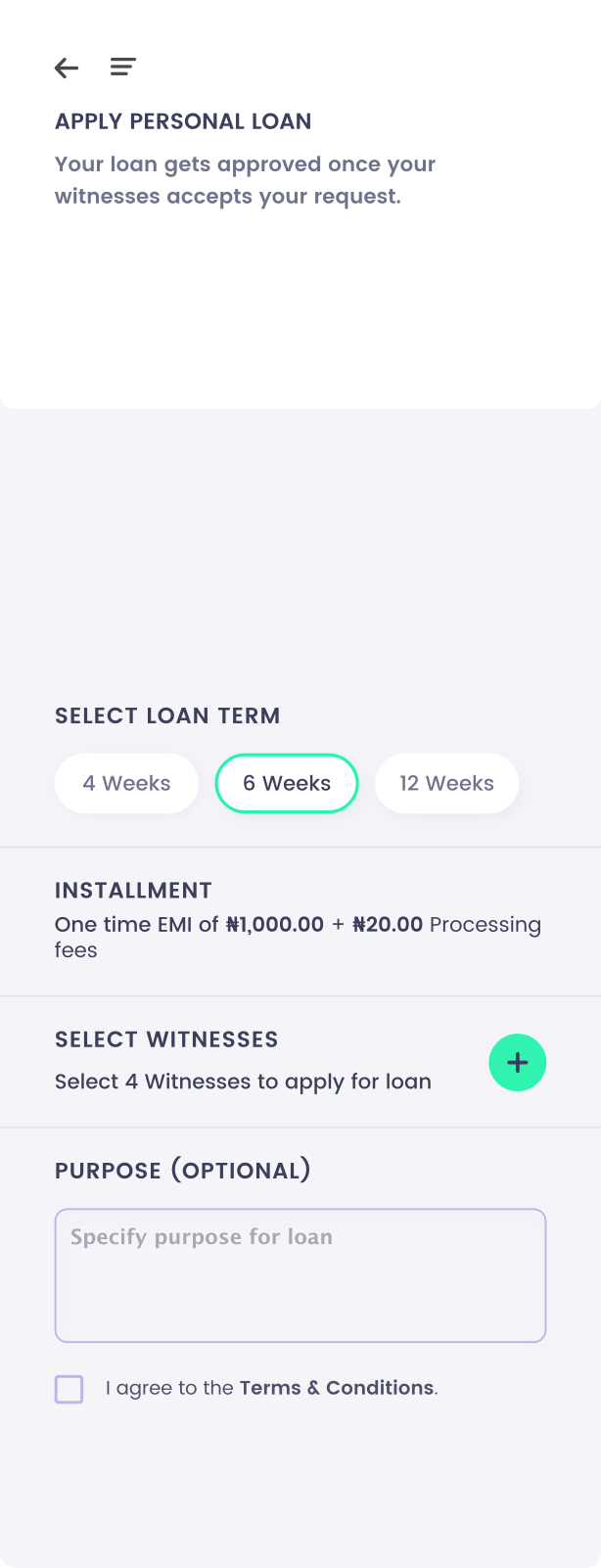Choose the 6 Weeks loan term option

tap(287, 783)
